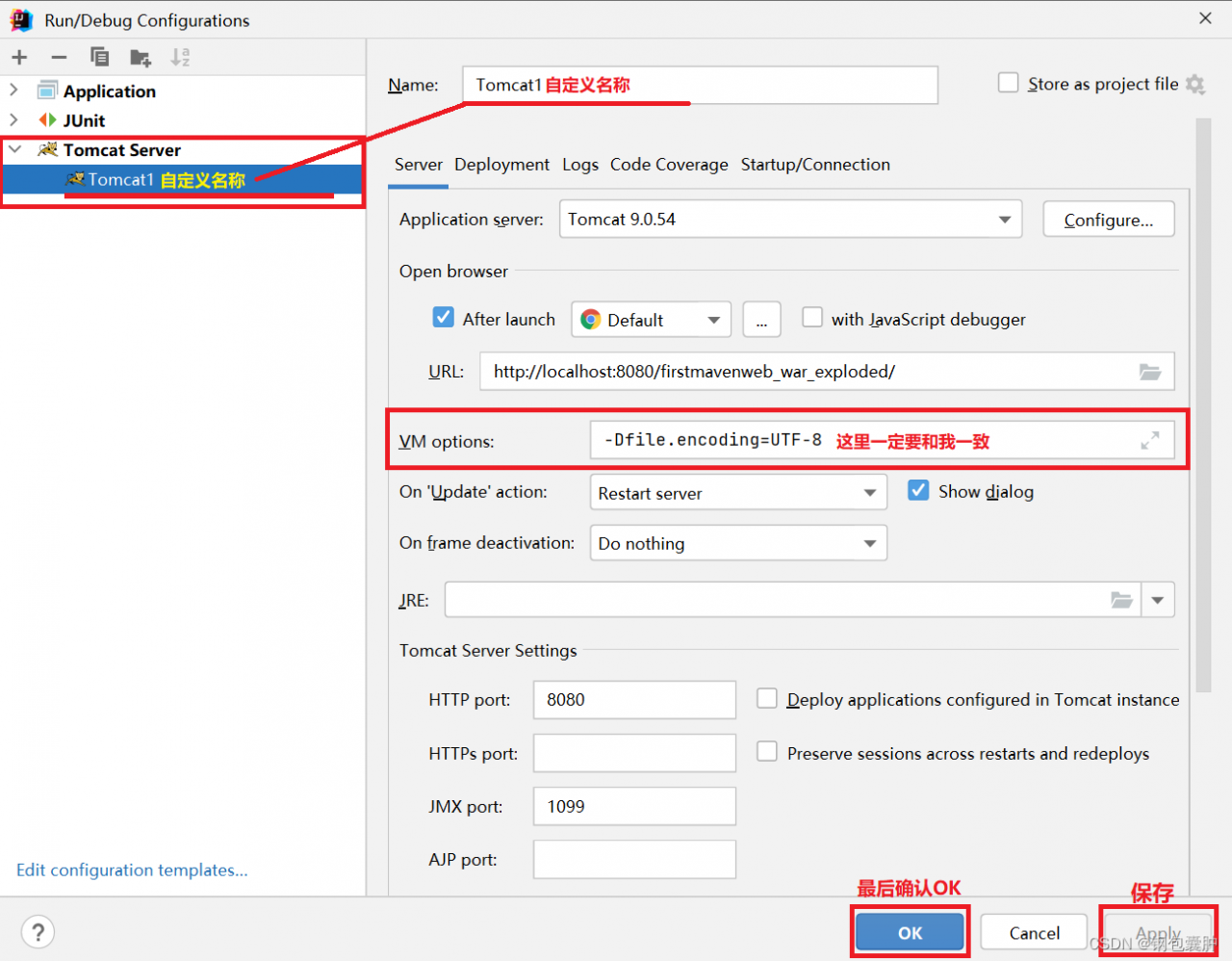The image size is (1232, 961).
Task: Move configuration into new folder
Action: 141,59
